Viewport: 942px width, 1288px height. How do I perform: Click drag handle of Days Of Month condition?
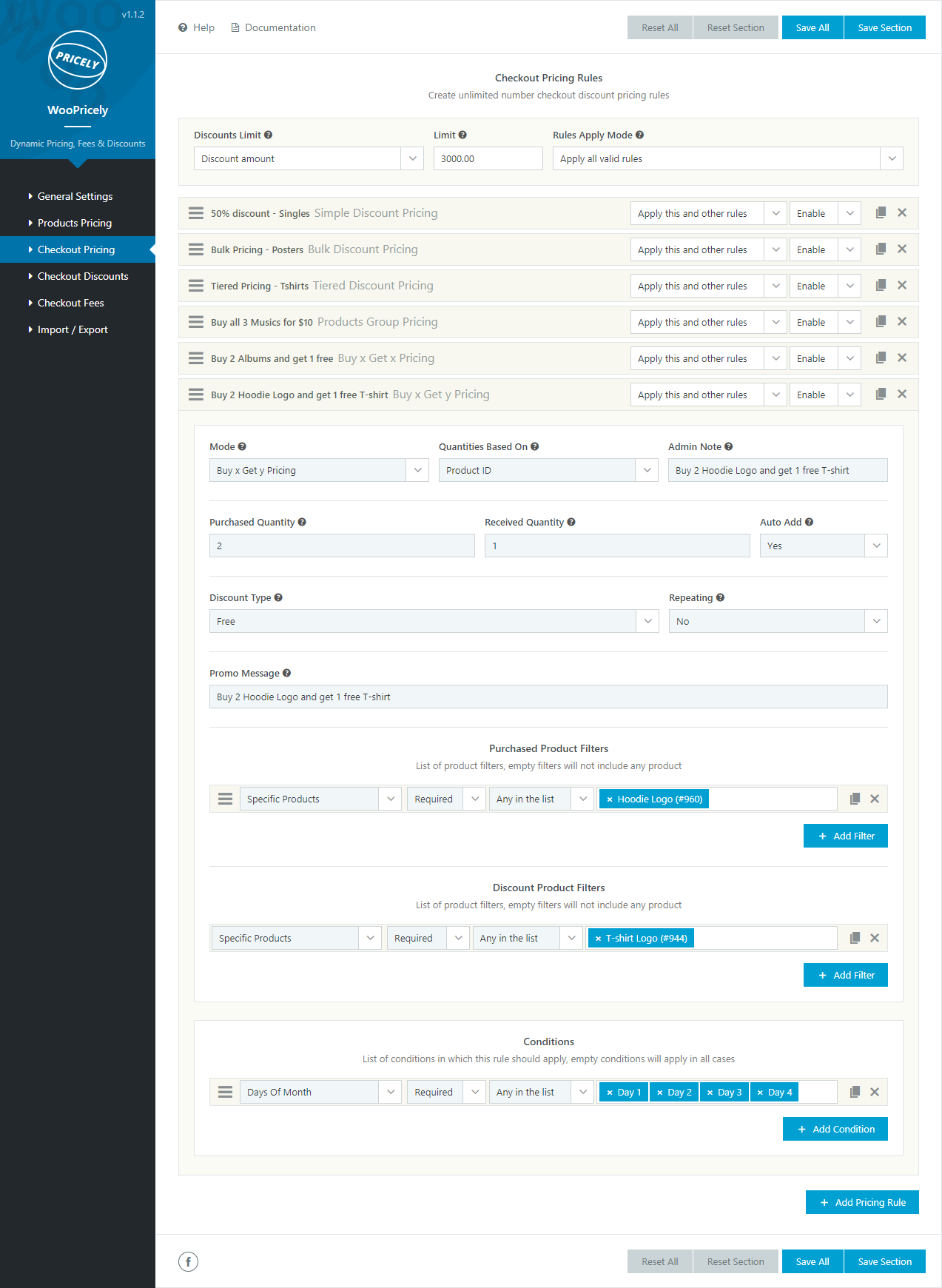tap(226, 1092)
